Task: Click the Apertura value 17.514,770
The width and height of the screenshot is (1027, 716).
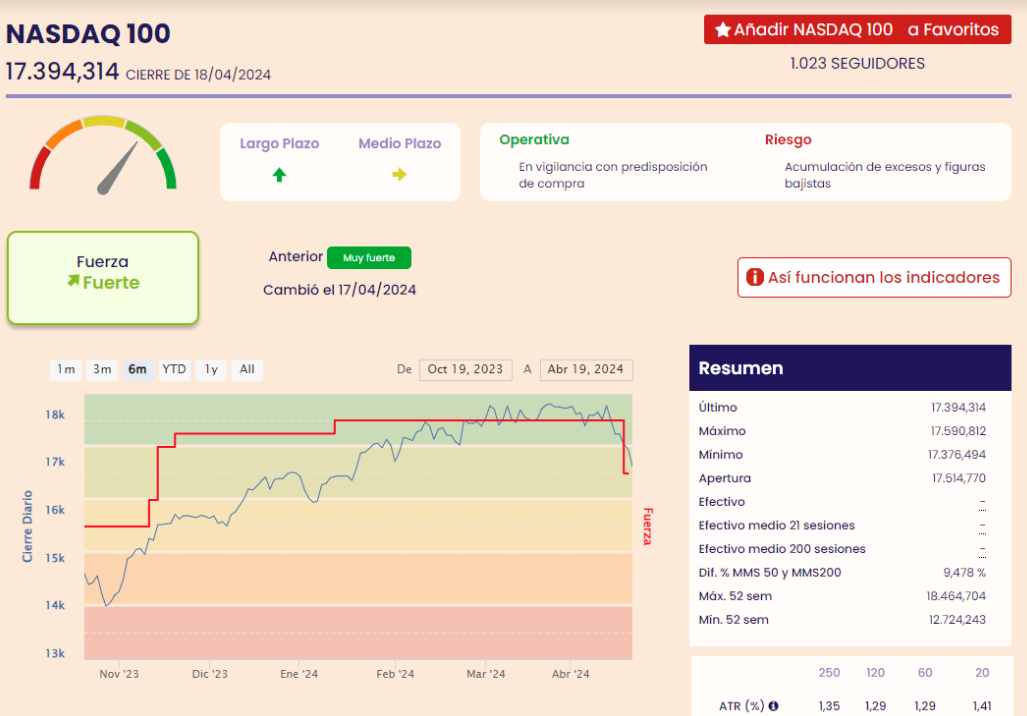Action: coord(959,478)
